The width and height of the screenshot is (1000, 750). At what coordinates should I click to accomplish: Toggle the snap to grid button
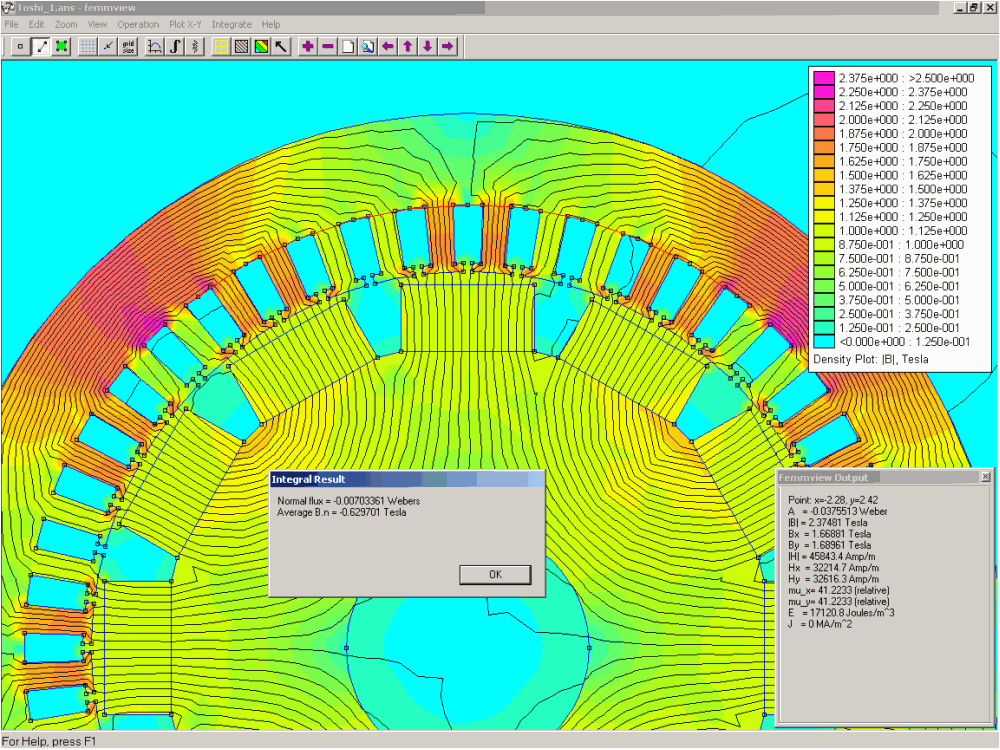(108, 46)
